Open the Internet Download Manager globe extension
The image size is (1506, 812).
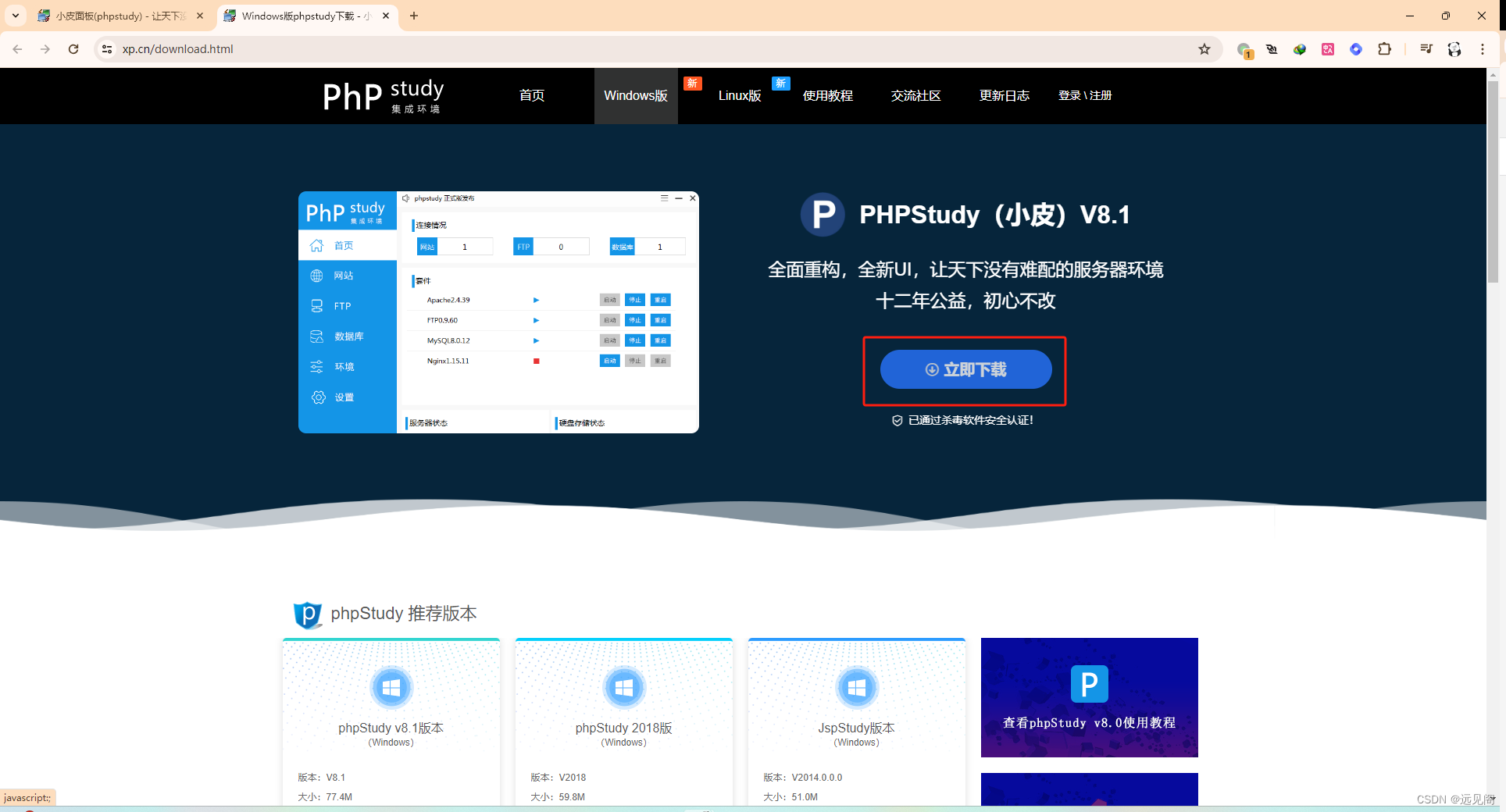[1300, 49]
